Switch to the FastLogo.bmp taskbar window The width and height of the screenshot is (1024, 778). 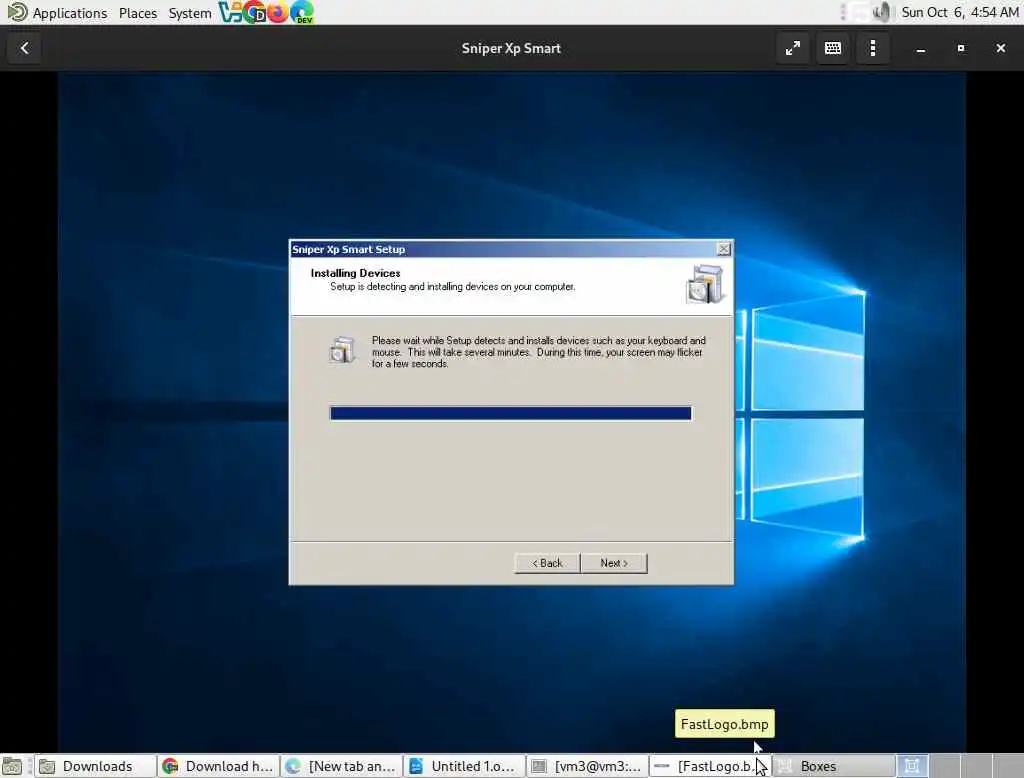(711, 766)
